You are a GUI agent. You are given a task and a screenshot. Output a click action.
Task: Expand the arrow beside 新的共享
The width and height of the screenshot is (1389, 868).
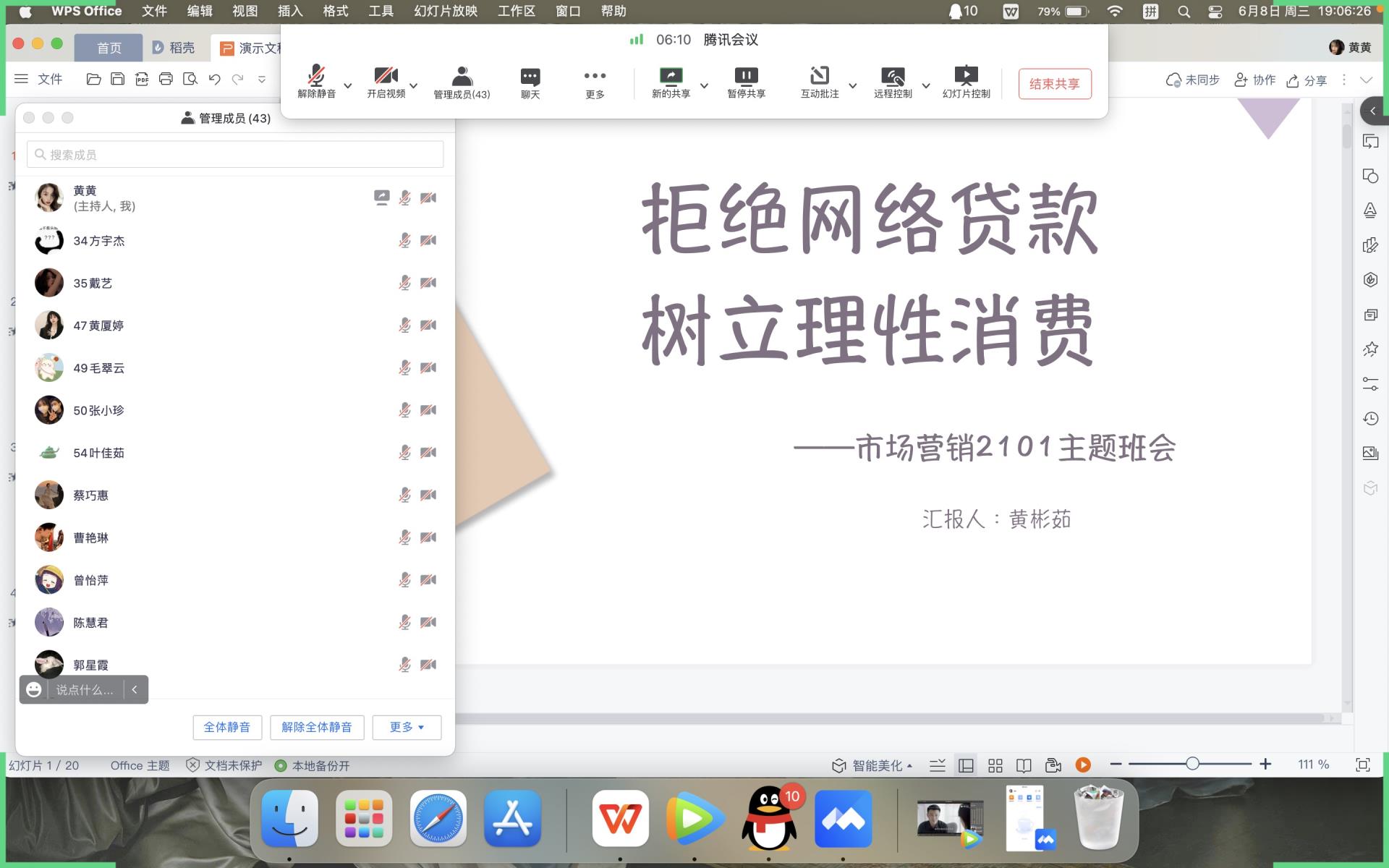tap(704, 85)
